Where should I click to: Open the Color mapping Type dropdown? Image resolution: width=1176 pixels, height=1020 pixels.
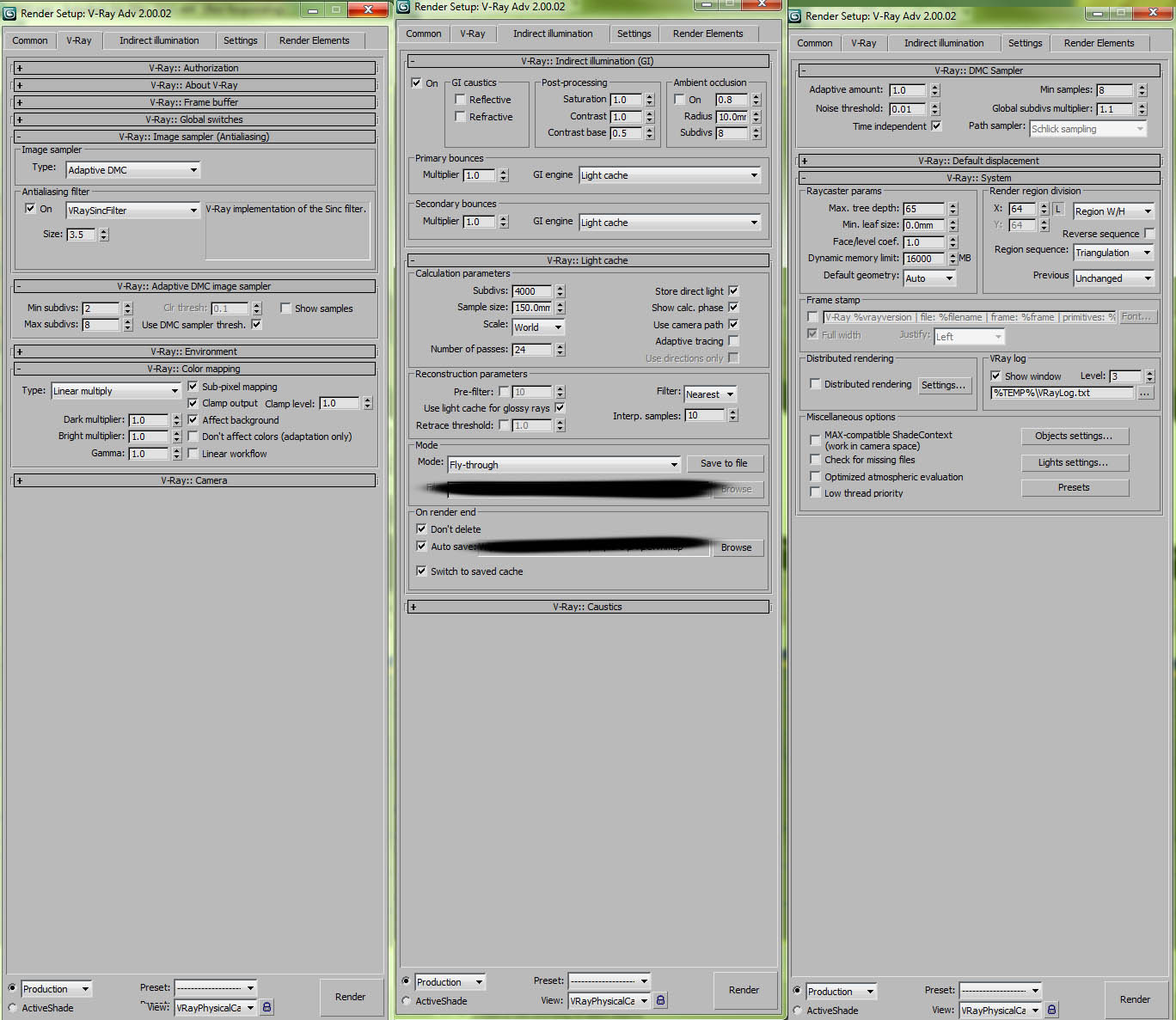point(116,391)
